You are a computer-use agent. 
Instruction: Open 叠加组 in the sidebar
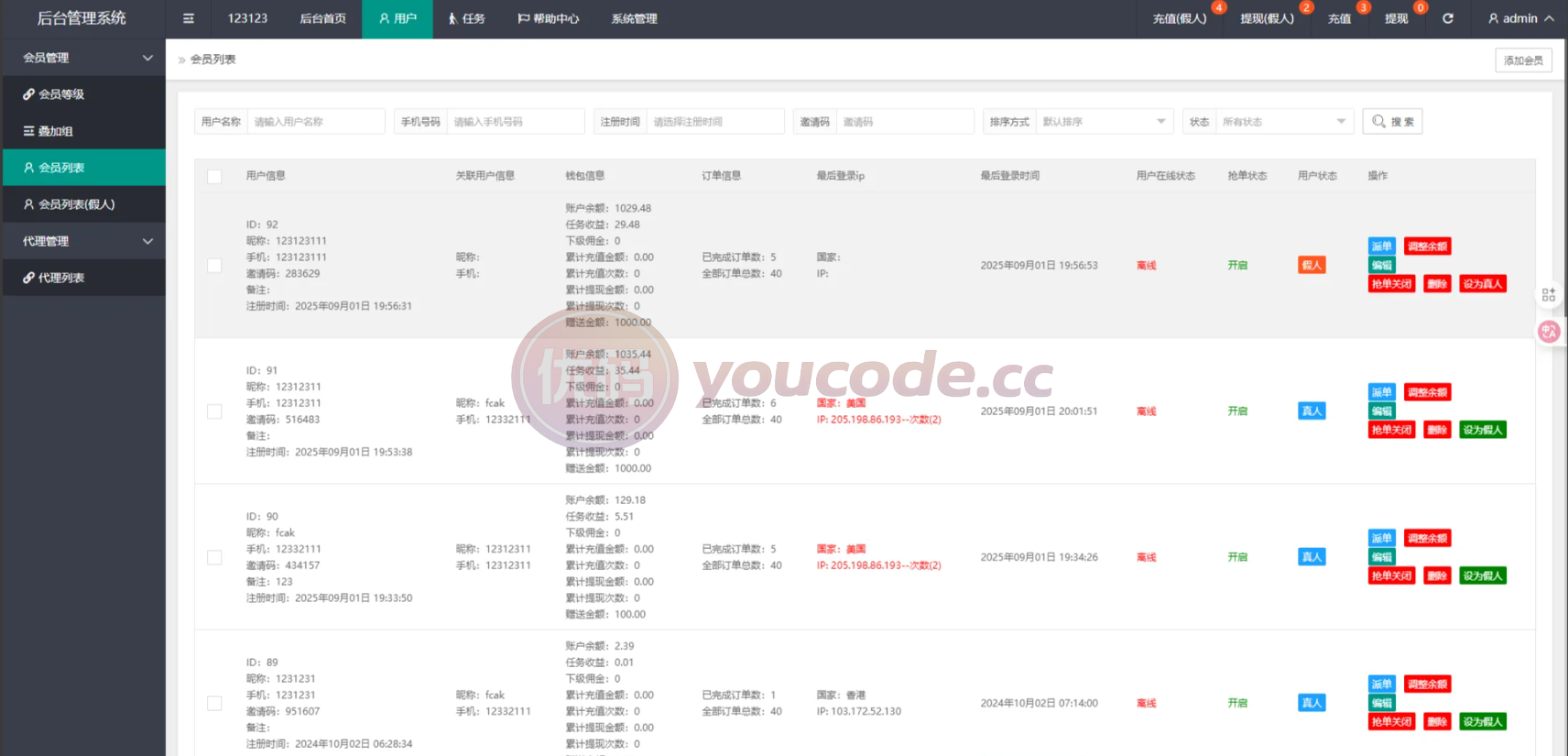[x=82, y=131]
